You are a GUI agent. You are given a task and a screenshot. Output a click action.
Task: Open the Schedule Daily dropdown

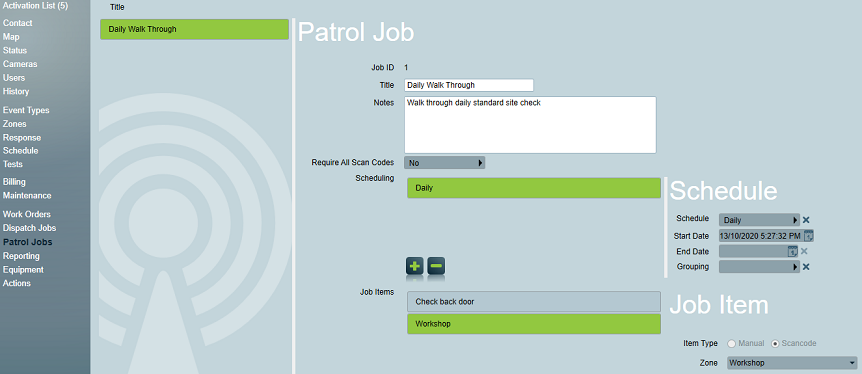759,220
